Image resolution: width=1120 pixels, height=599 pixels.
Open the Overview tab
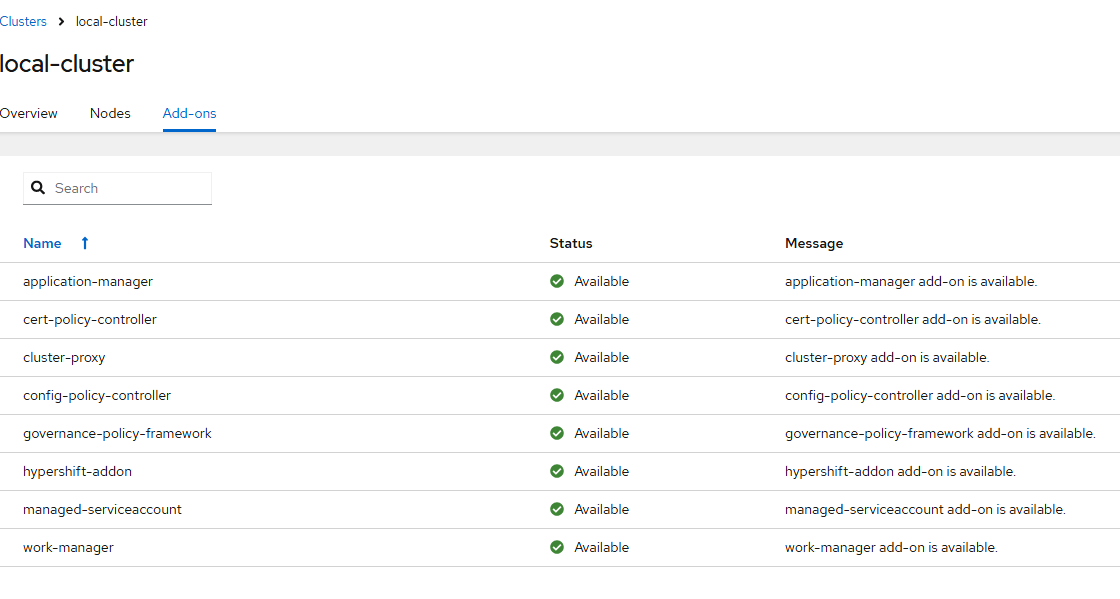(x=29, y=113)
